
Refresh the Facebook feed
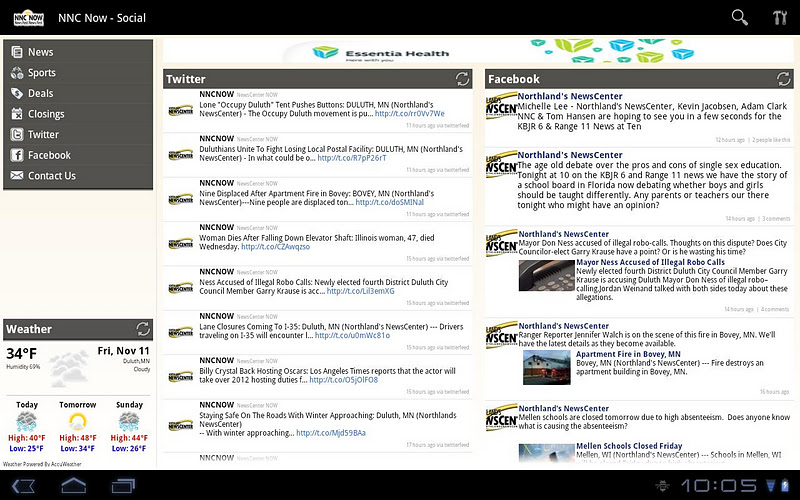pyautogui.click(x=784, y=79)
